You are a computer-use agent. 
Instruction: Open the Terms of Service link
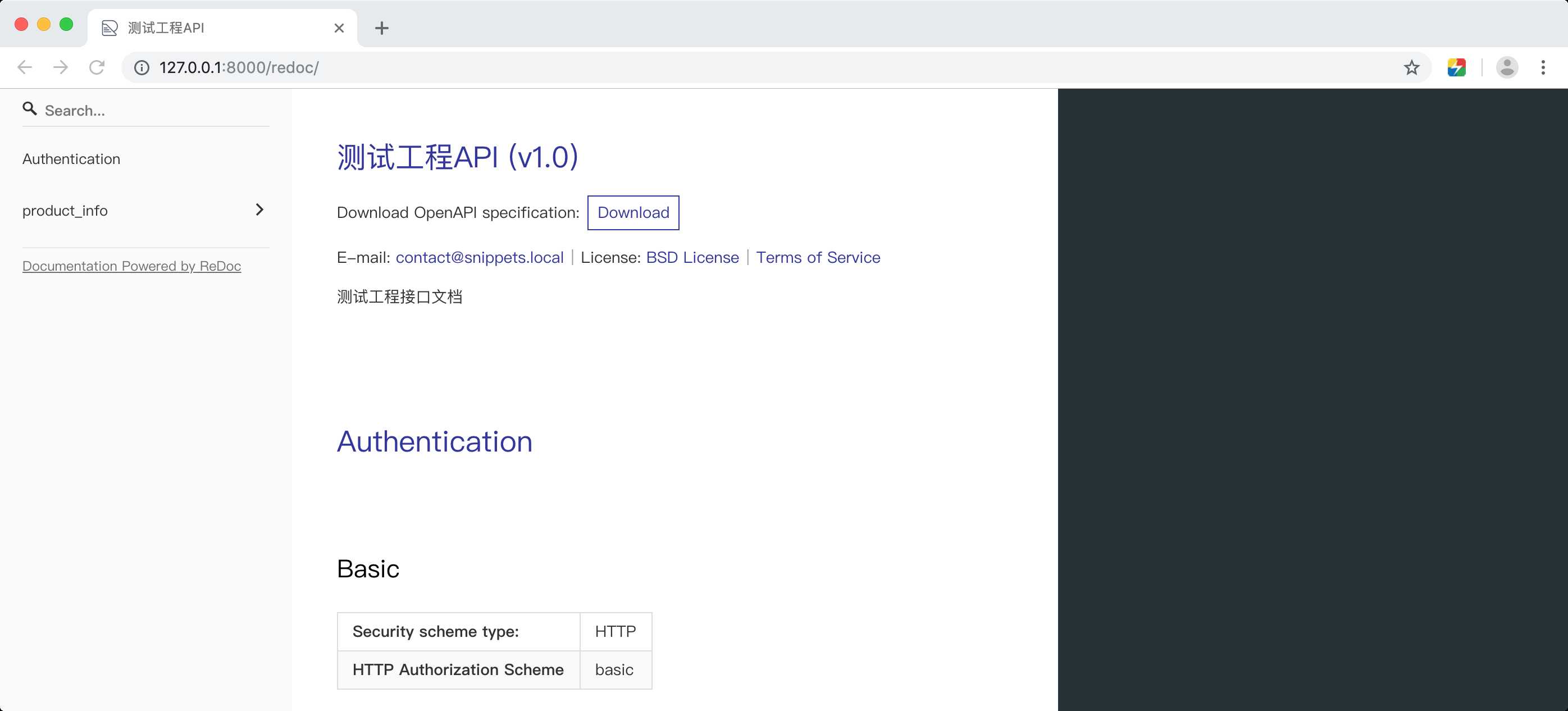tap(818, 257)
